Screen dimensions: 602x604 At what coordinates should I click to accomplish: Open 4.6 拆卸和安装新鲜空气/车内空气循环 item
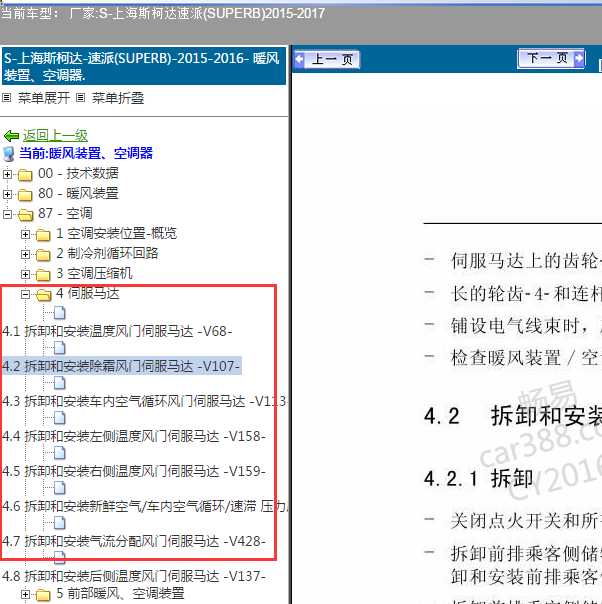(146, 507)
